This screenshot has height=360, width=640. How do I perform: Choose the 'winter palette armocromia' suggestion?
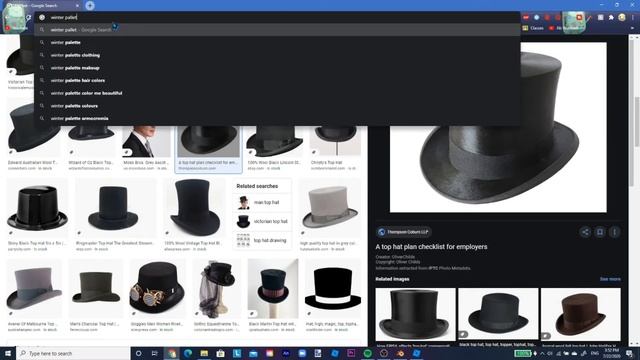[x=278, y=118]
